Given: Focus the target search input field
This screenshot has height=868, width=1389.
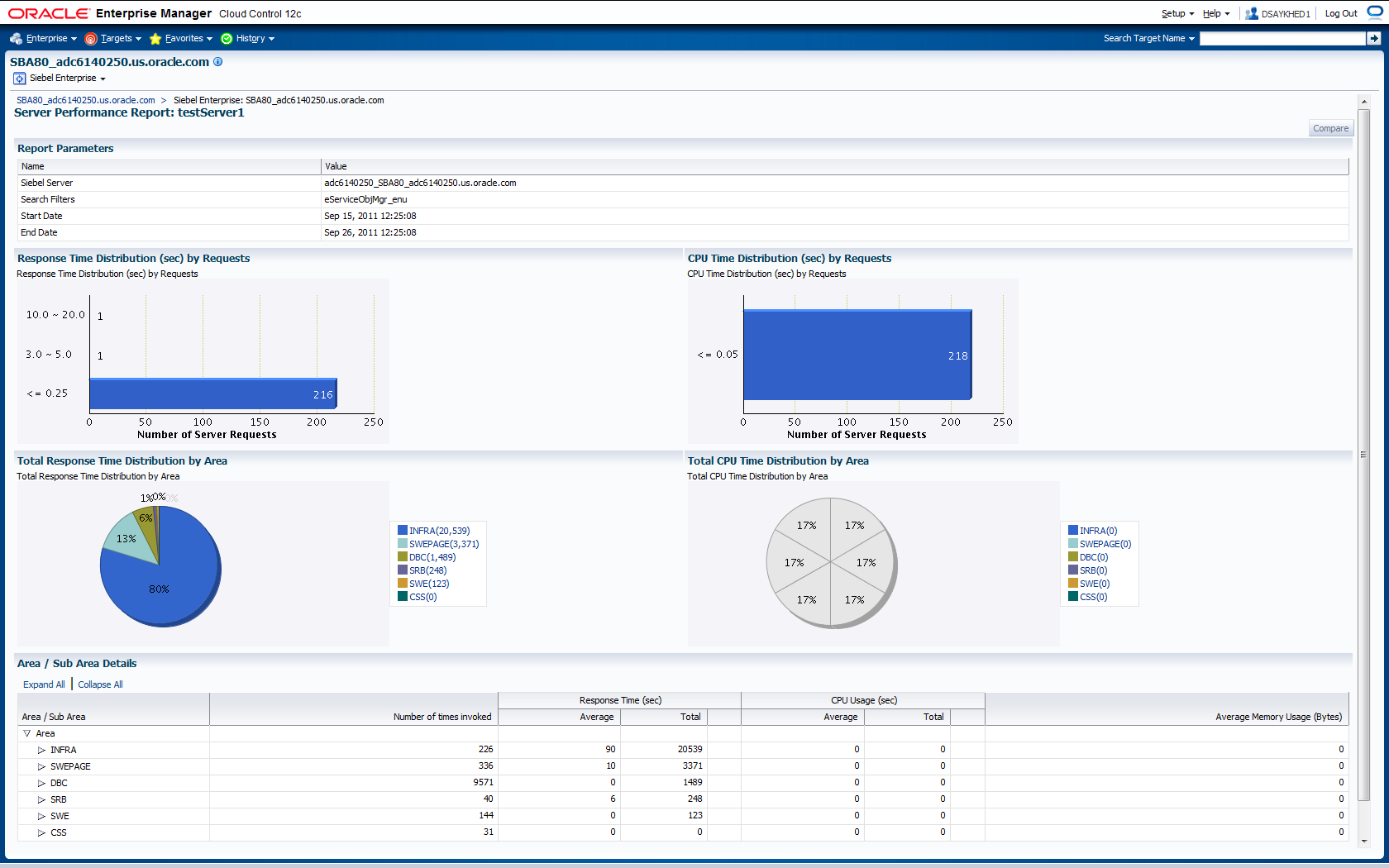Looking at the screenshot, I should tap(1282, 38).
